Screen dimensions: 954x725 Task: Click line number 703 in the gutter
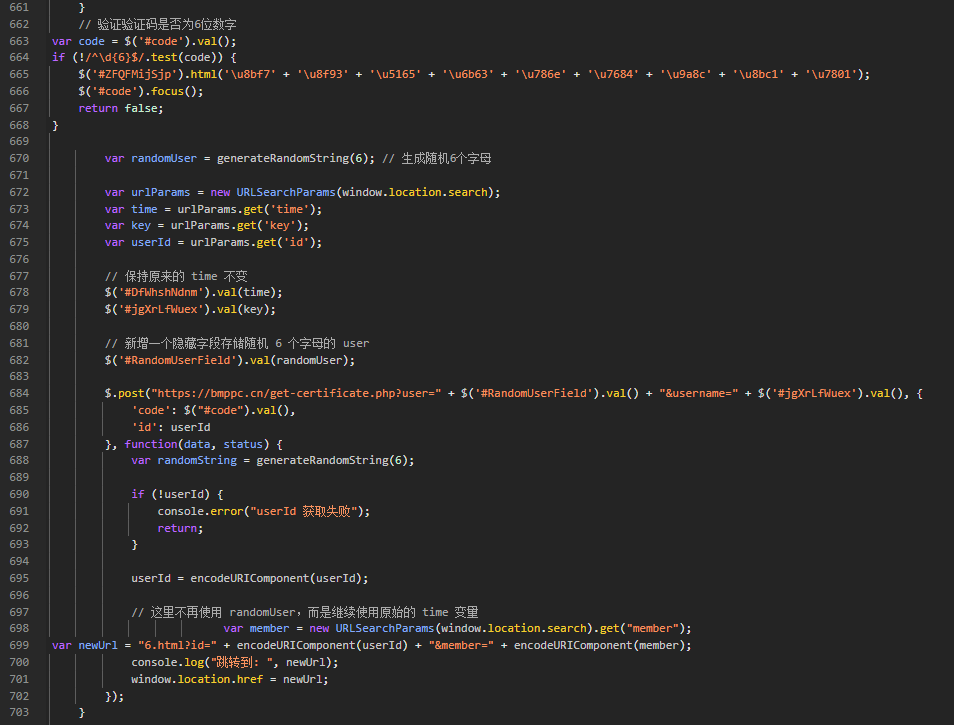coord(19,712)
